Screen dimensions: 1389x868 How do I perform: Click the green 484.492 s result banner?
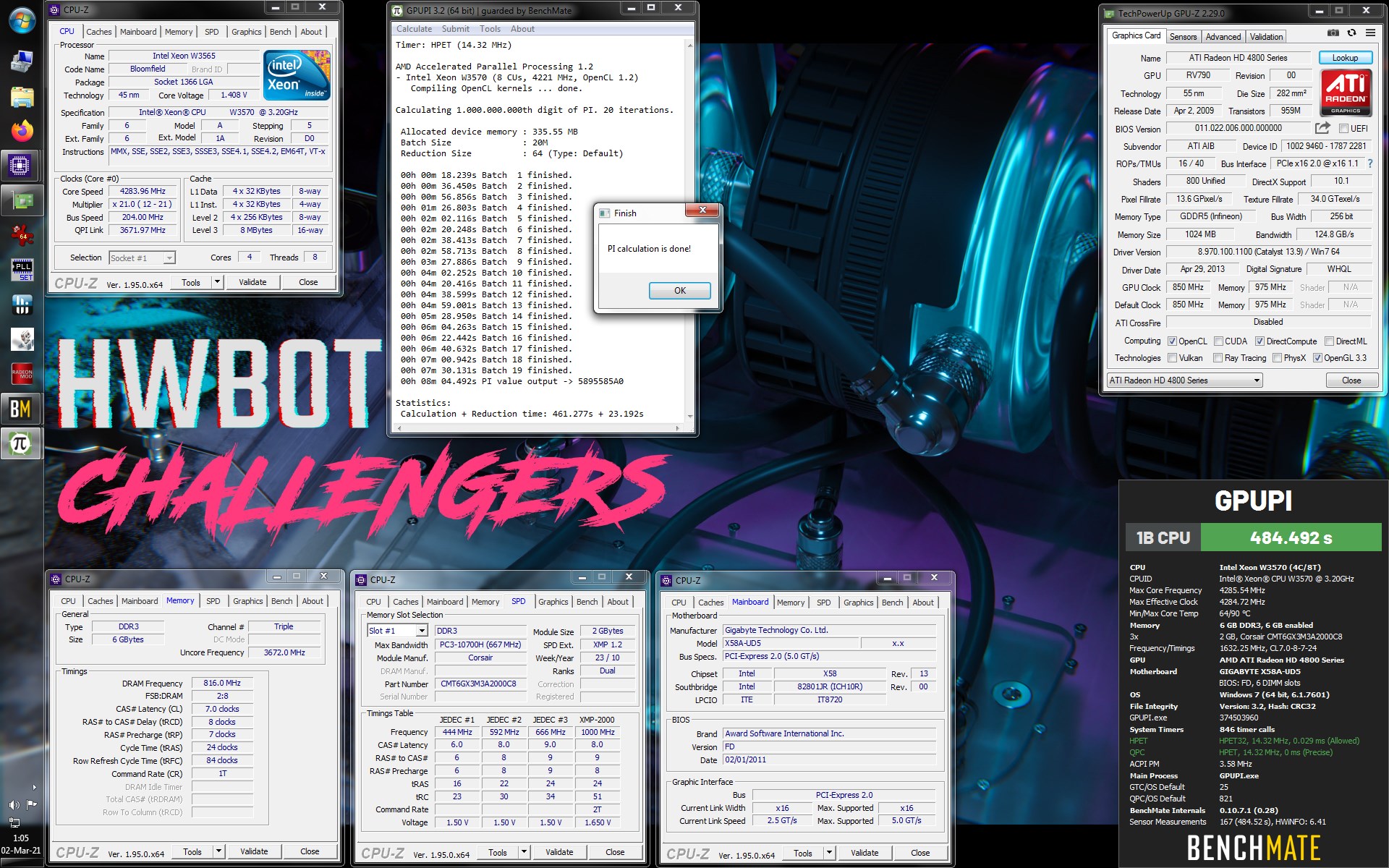[x=1291, y=537]
